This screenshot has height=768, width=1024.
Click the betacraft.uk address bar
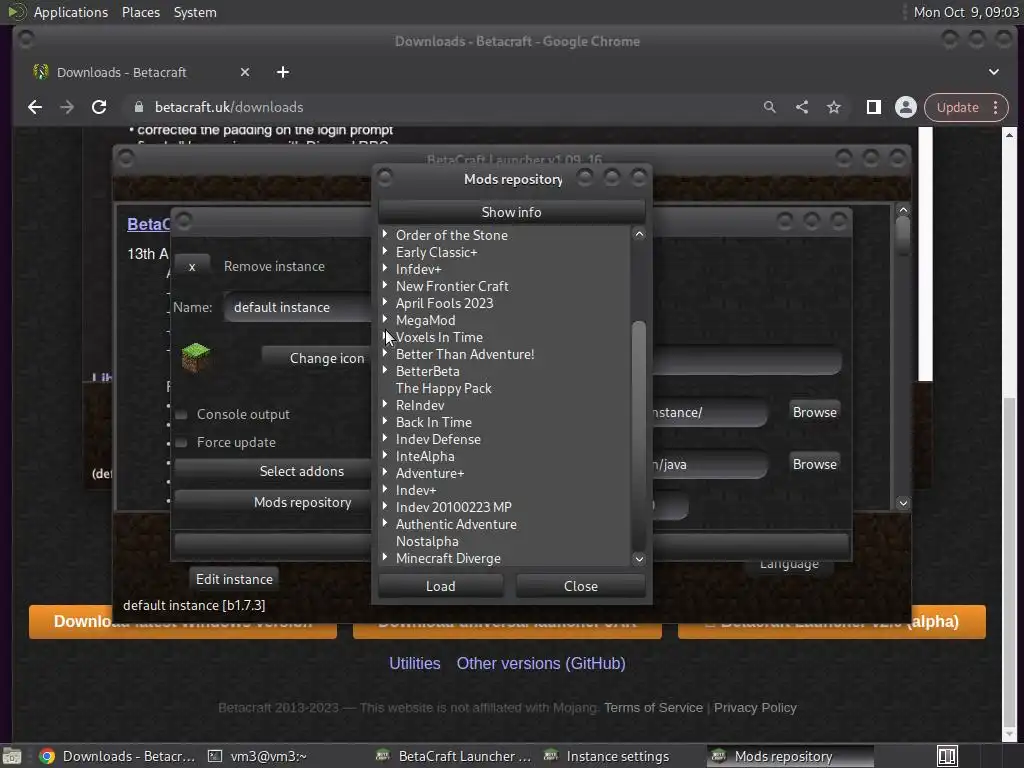pos(444,107)
